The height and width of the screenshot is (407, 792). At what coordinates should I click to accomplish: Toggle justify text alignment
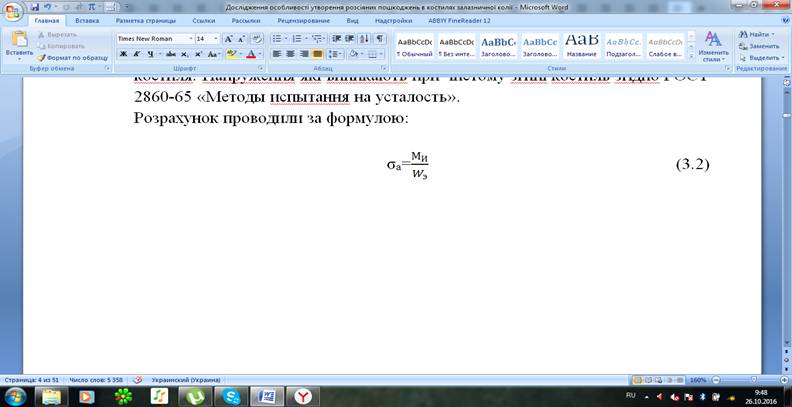tap(318, 54)
